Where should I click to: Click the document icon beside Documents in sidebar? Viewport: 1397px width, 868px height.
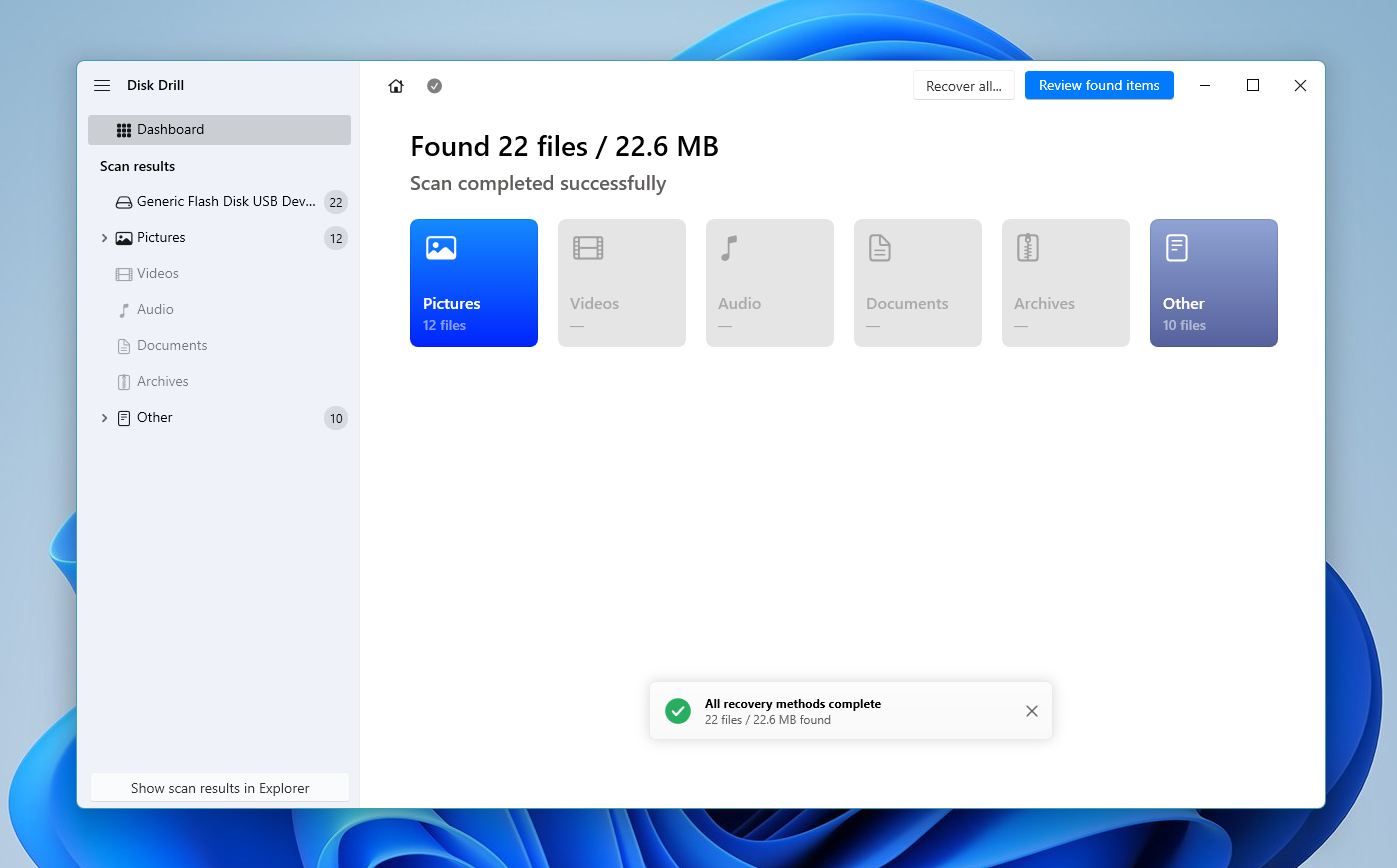(x=124, y=346)
